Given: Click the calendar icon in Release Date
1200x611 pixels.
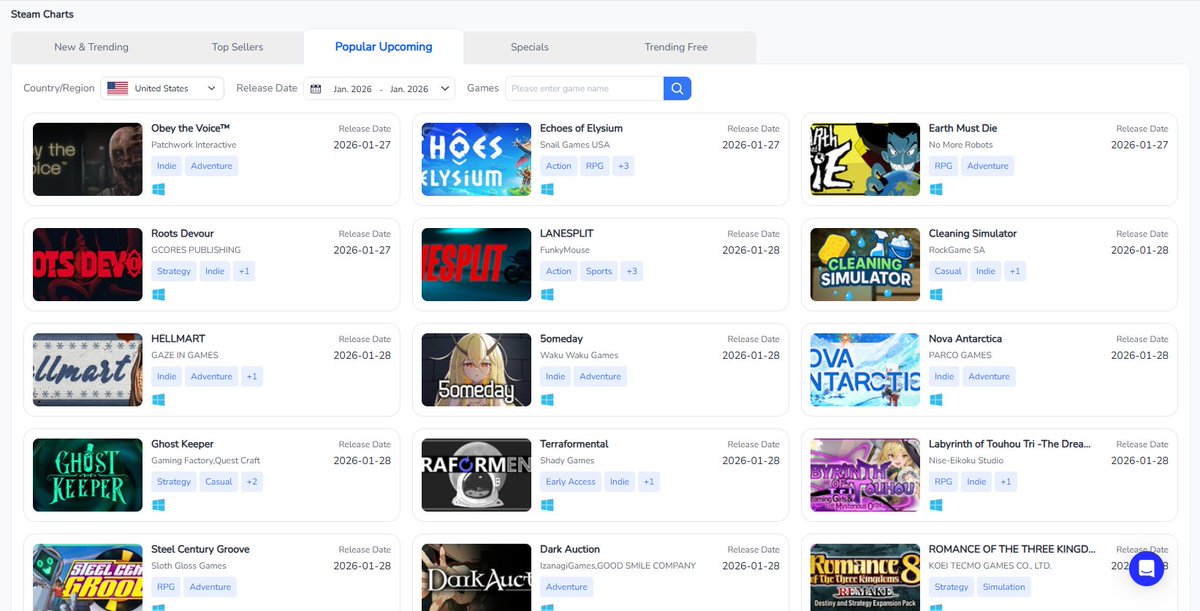Looking at the screenshot, I should pyautogui.click(x=316, y=88).
